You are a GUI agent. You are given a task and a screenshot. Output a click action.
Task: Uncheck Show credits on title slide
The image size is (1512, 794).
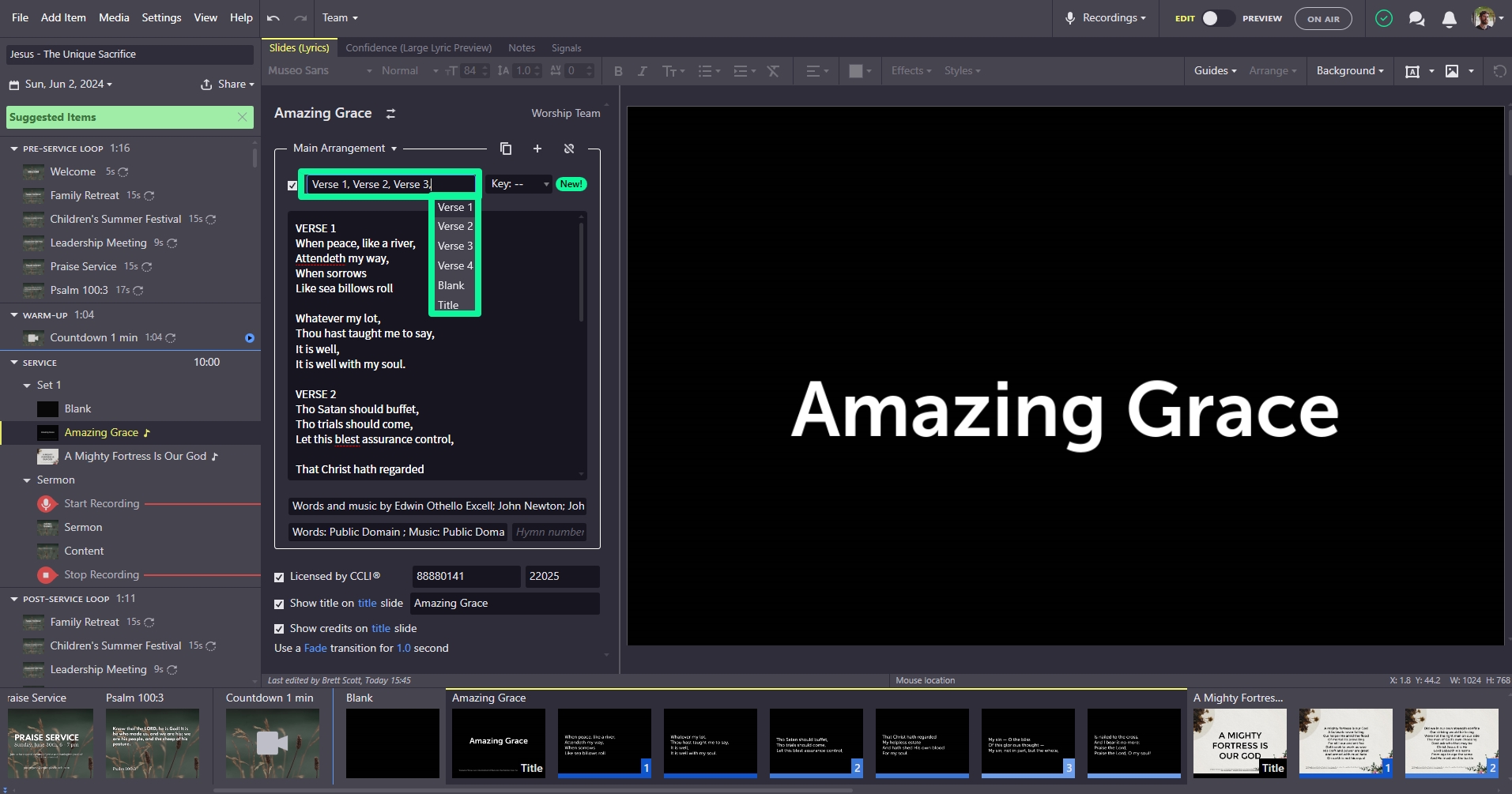point(279,629)
